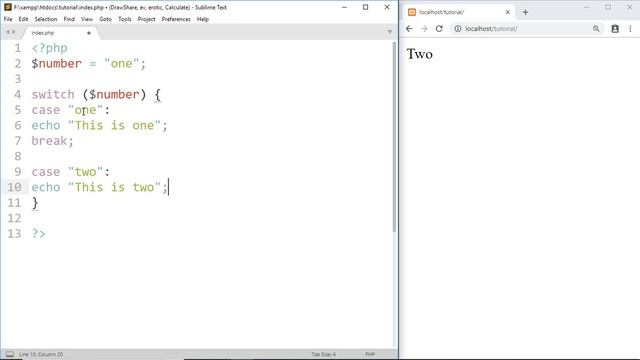Click the Tab Size: 4 status entry

coord(323,354)
